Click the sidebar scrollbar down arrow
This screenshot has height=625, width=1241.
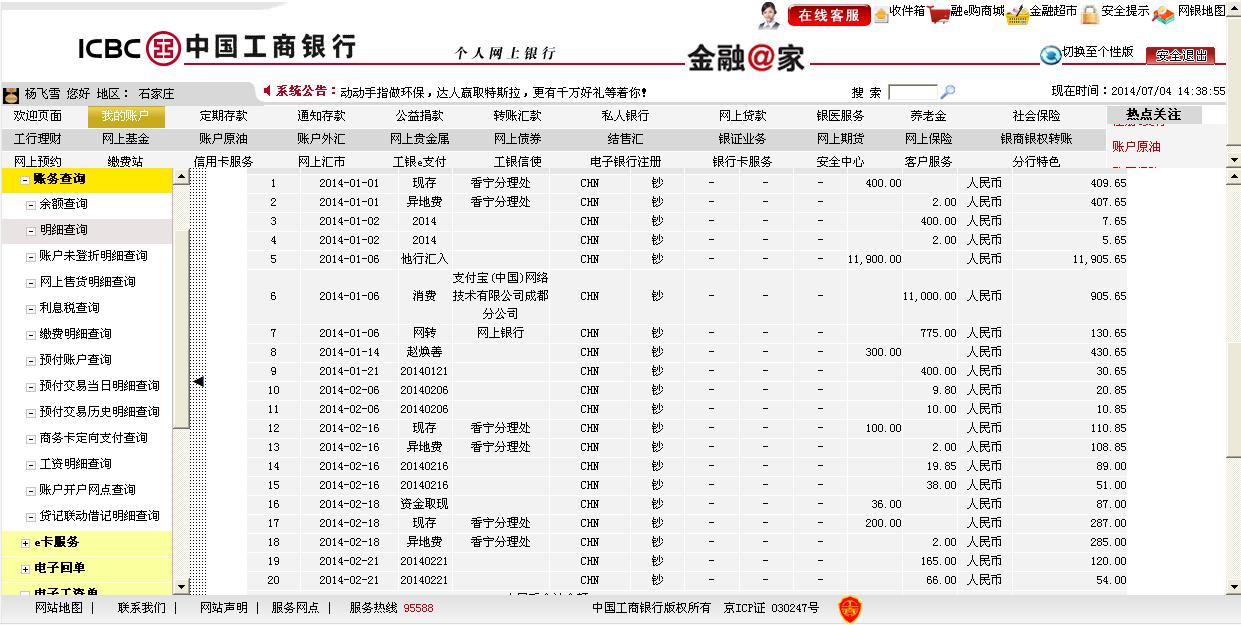(x=181, y=587)
